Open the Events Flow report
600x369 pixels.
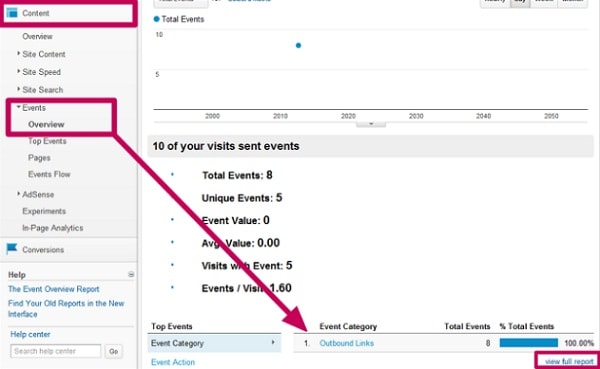[x=49, y=174]
